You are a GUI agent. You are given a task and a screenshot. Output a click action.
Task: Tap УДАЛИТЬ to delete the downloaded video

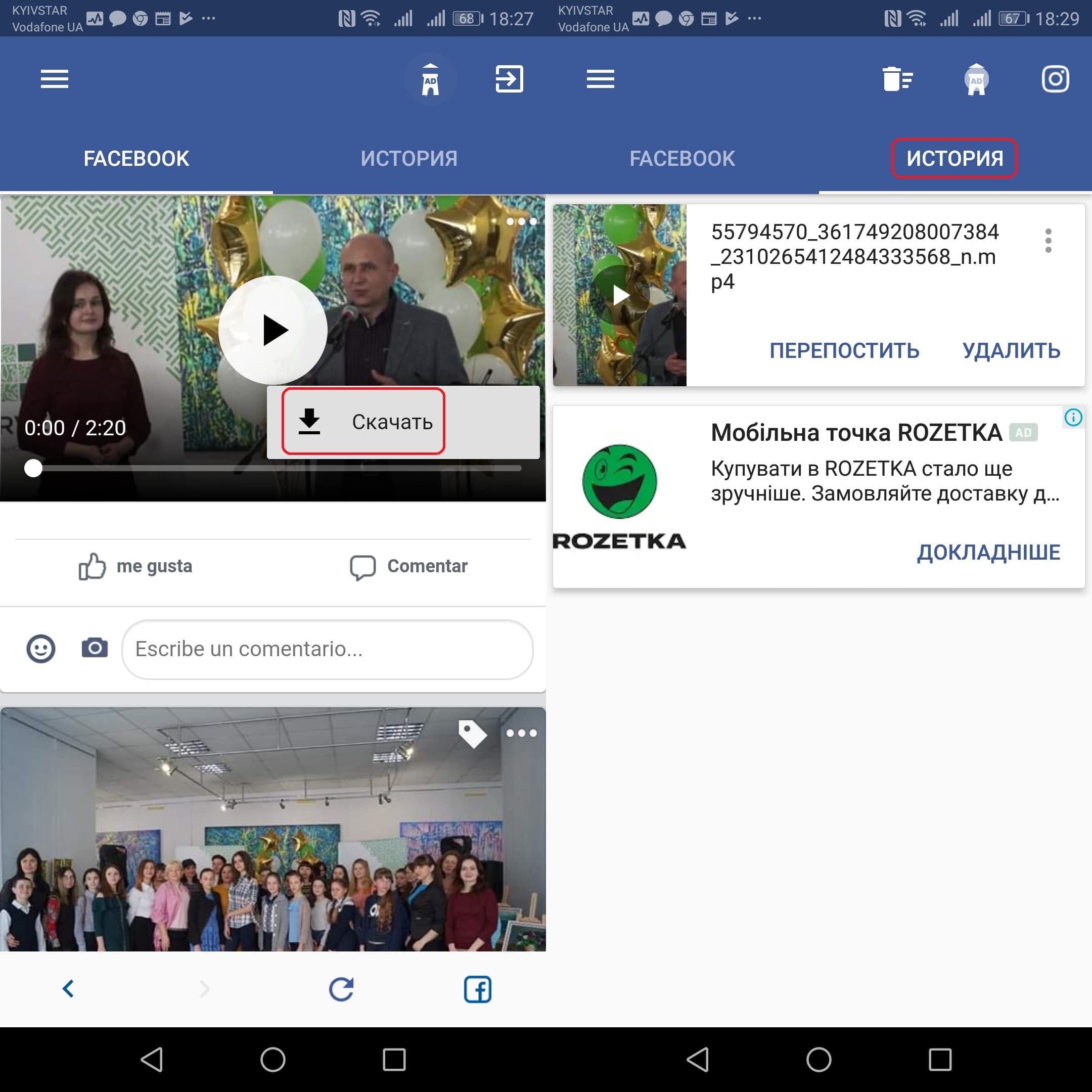tap(1011, 351)
